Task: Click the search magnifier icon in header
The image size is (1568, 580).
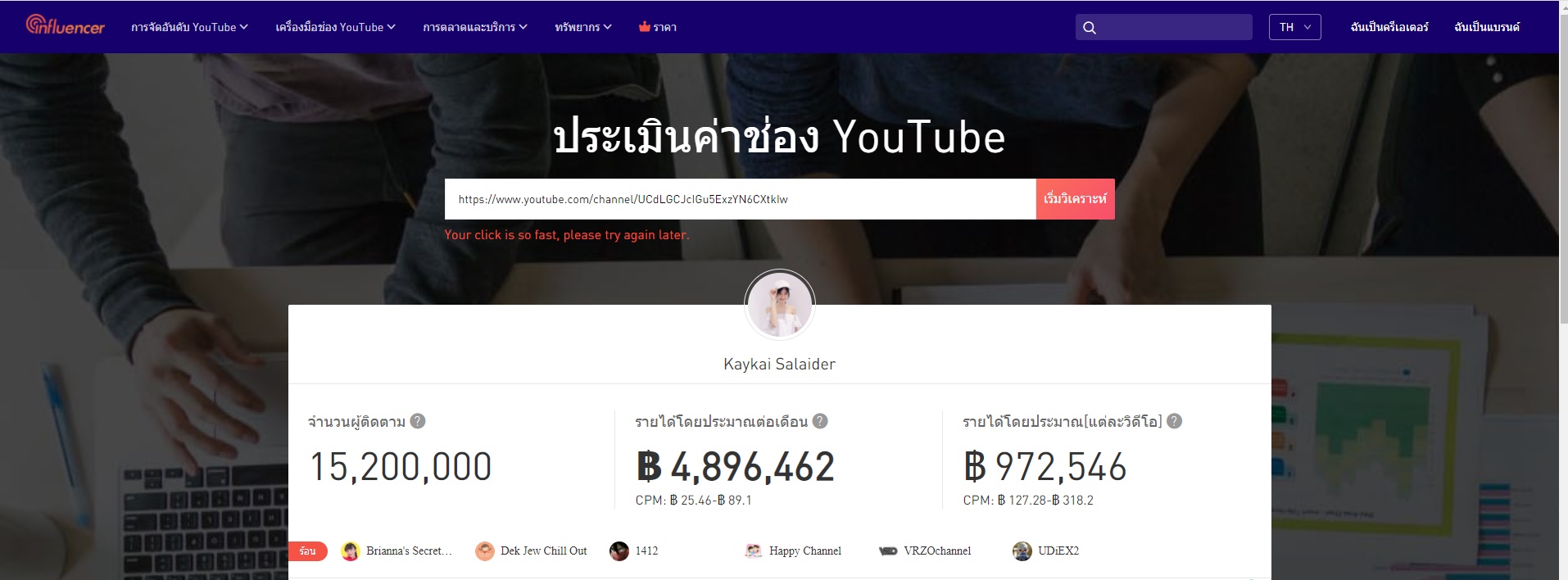Action: pyautogui.click(x=1090, y=28)
